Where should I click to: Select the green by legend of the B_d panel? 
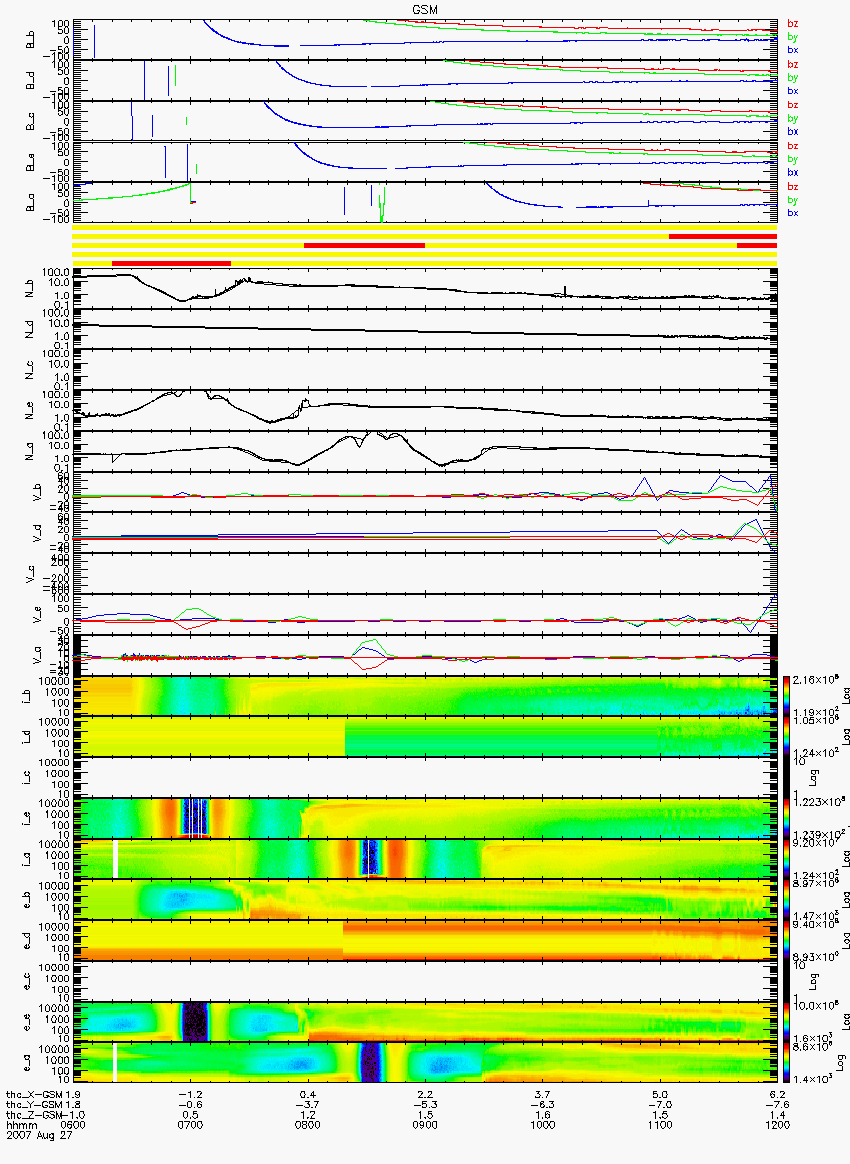pos(793,77)
